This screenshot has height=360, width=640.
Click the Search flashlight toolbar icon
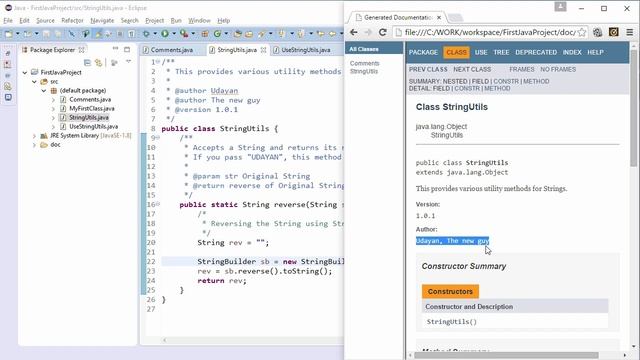(261, 34)
